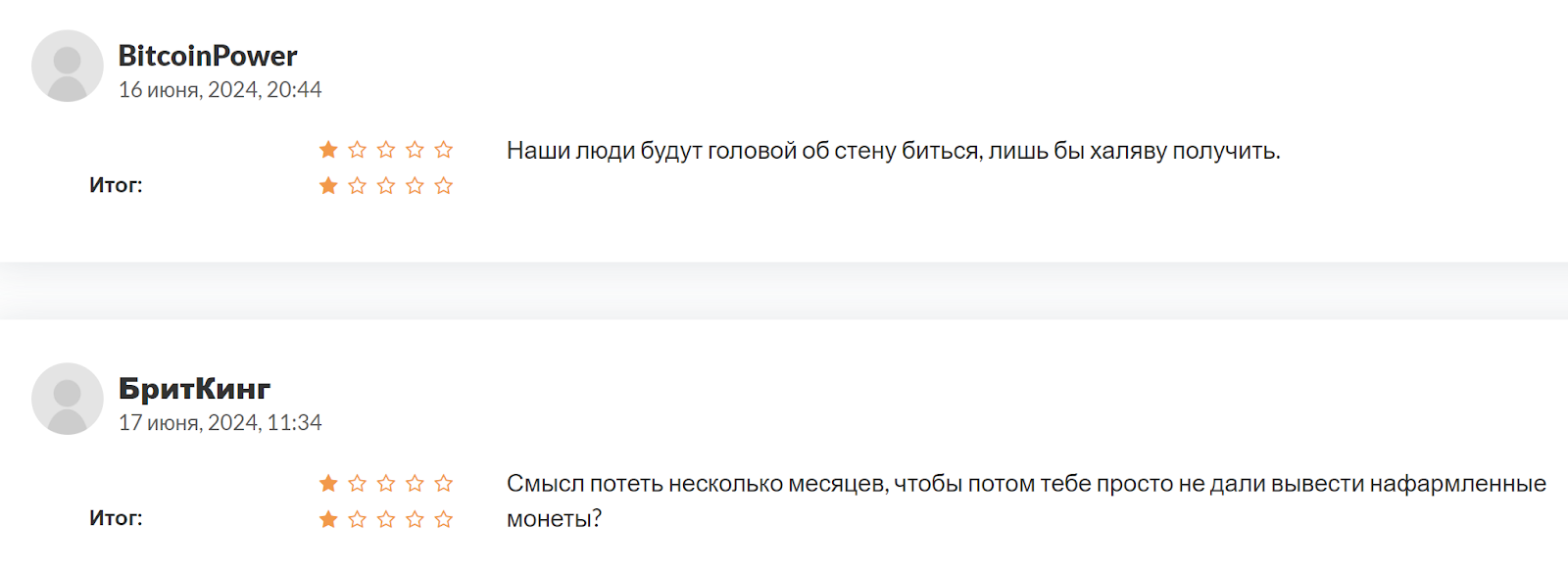The height and width of the screenshot is (572, 1568).
Task: Click the third star in BitcoinPower's Итог row
Action: (x=386, y=186)
